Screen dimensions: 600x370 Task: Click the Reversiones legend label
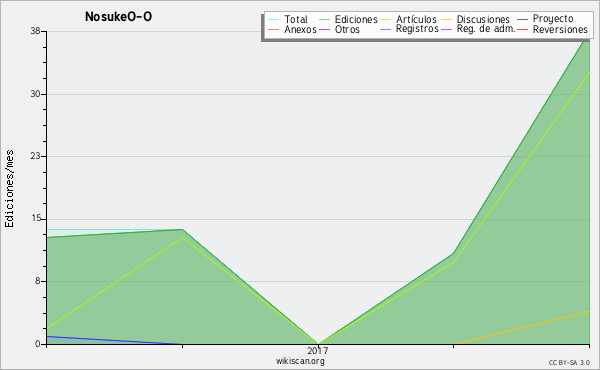point(560,29)
